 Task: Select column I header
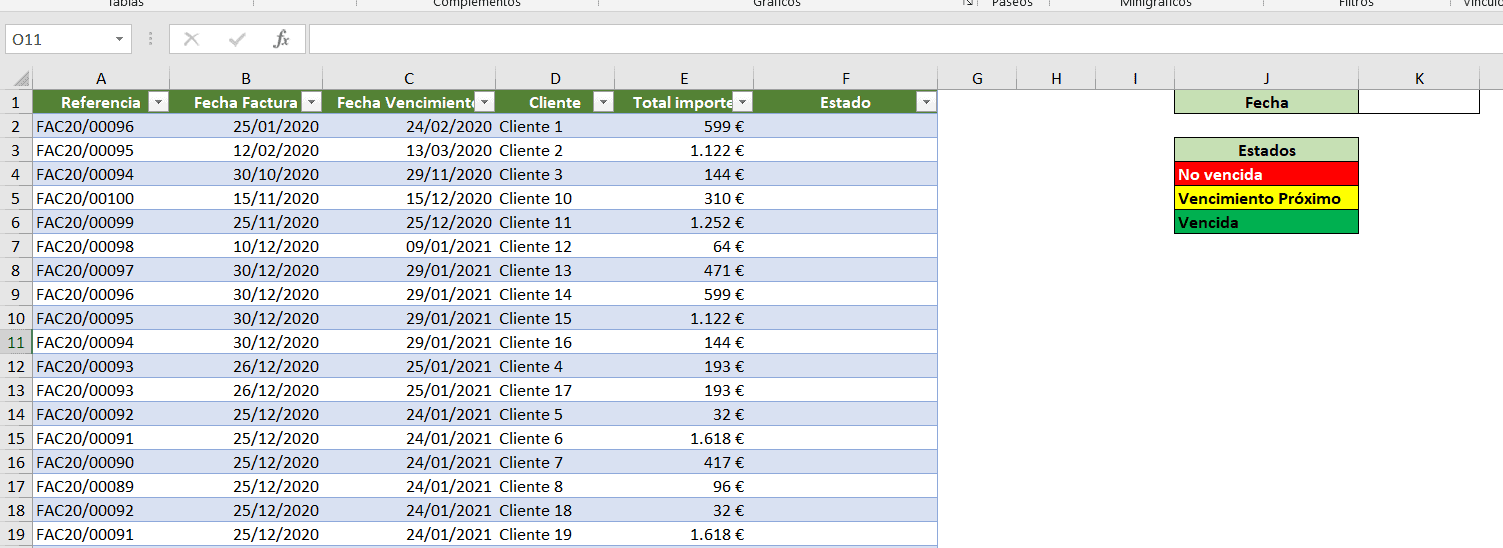pyautogui.click(x=1135, y=78)
